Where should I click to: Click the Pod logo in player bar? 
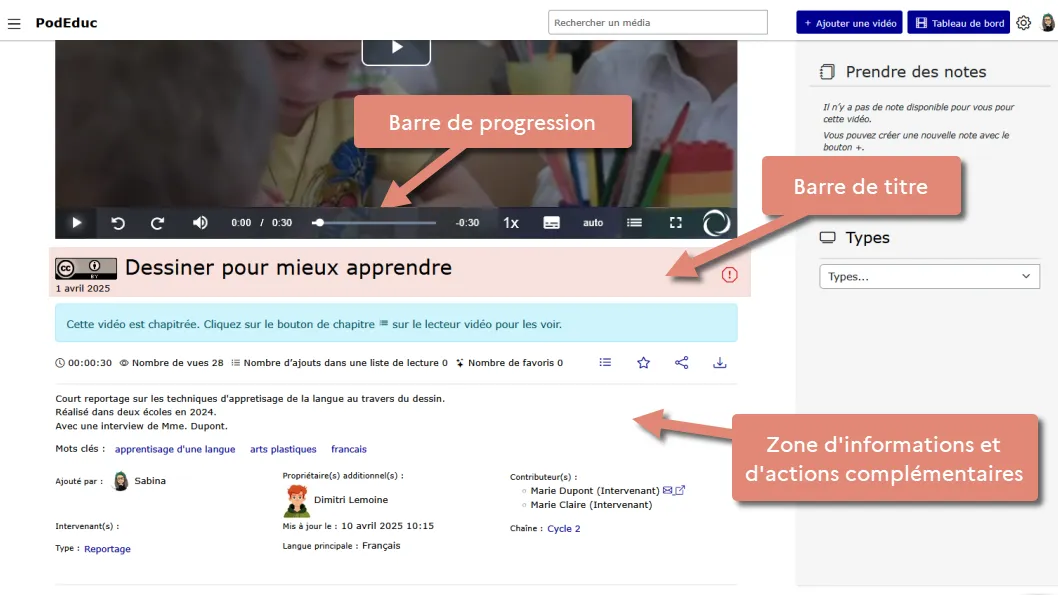point(716,223)
